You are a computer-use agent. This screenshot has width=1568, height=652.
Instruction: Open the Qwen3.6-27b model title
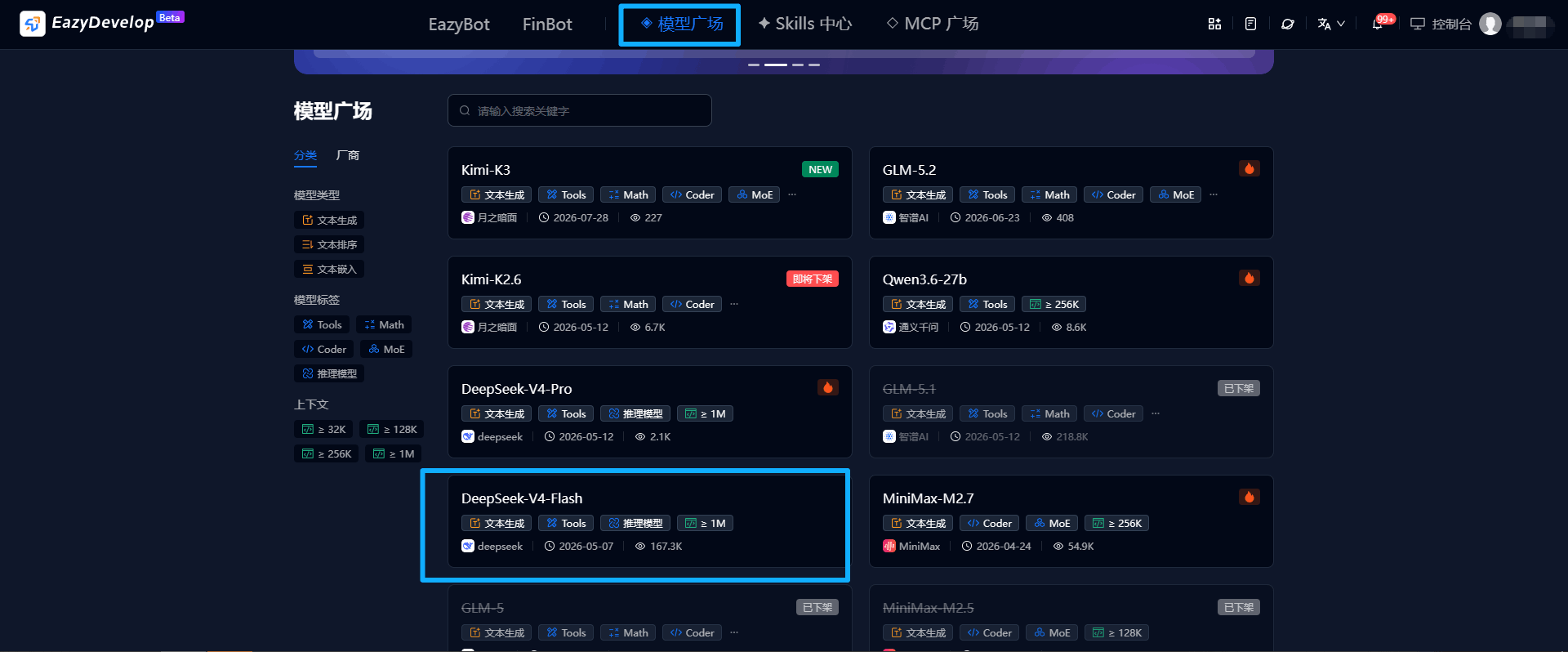pyautogui.click(x=924, y=279)
